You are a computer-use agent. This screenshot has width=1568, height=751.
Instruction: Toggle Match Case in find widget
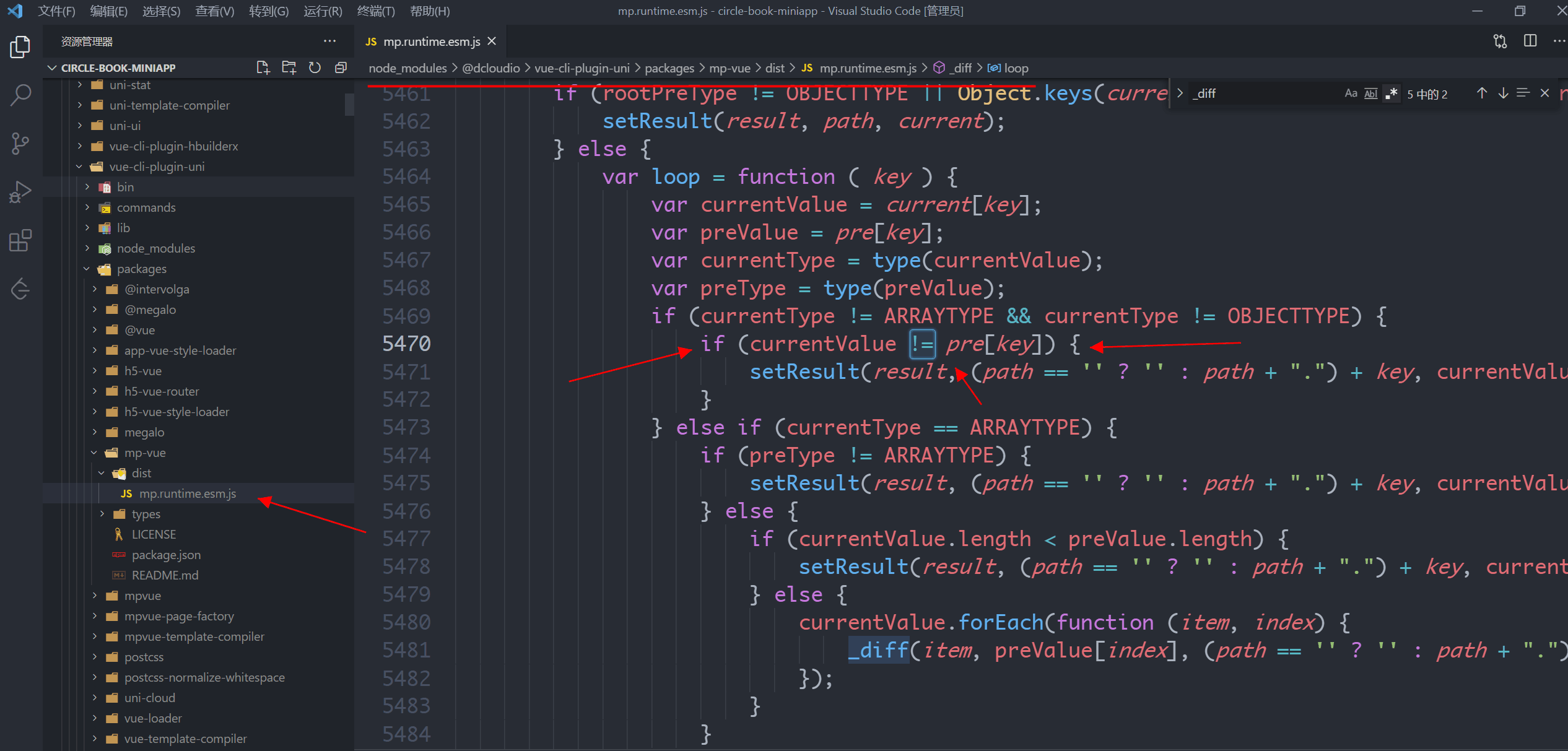[x=1351, y=93]
